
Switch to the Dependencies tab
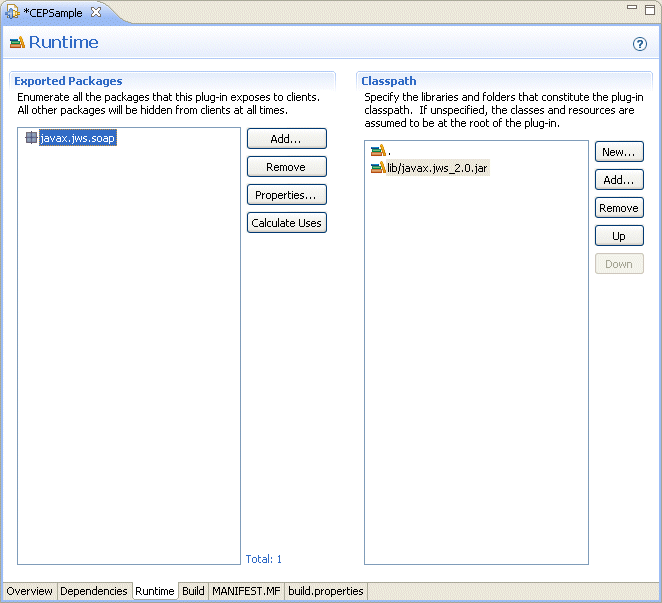94,591
